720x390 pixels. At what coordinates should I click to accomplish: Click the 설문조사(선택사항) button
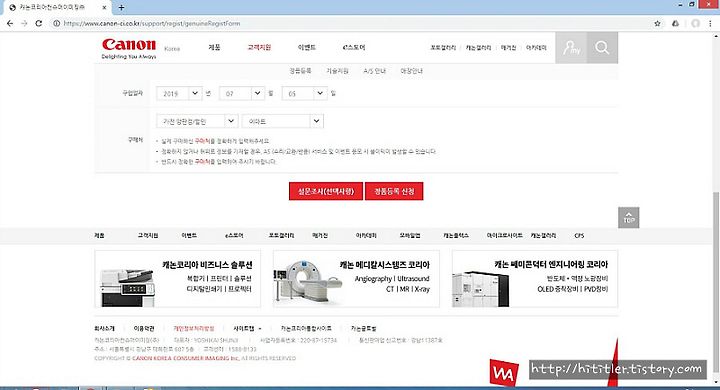326,191
